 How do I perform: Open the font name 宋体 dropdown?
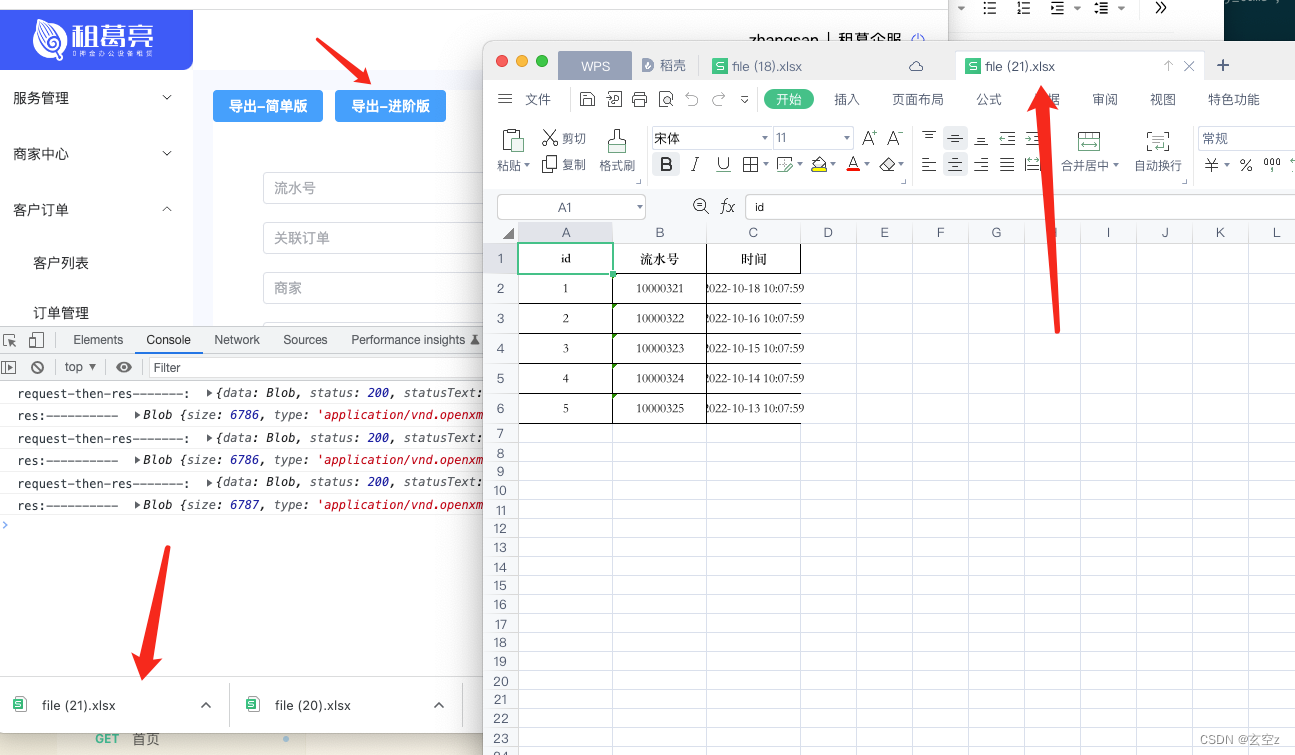tap(765, 138)
